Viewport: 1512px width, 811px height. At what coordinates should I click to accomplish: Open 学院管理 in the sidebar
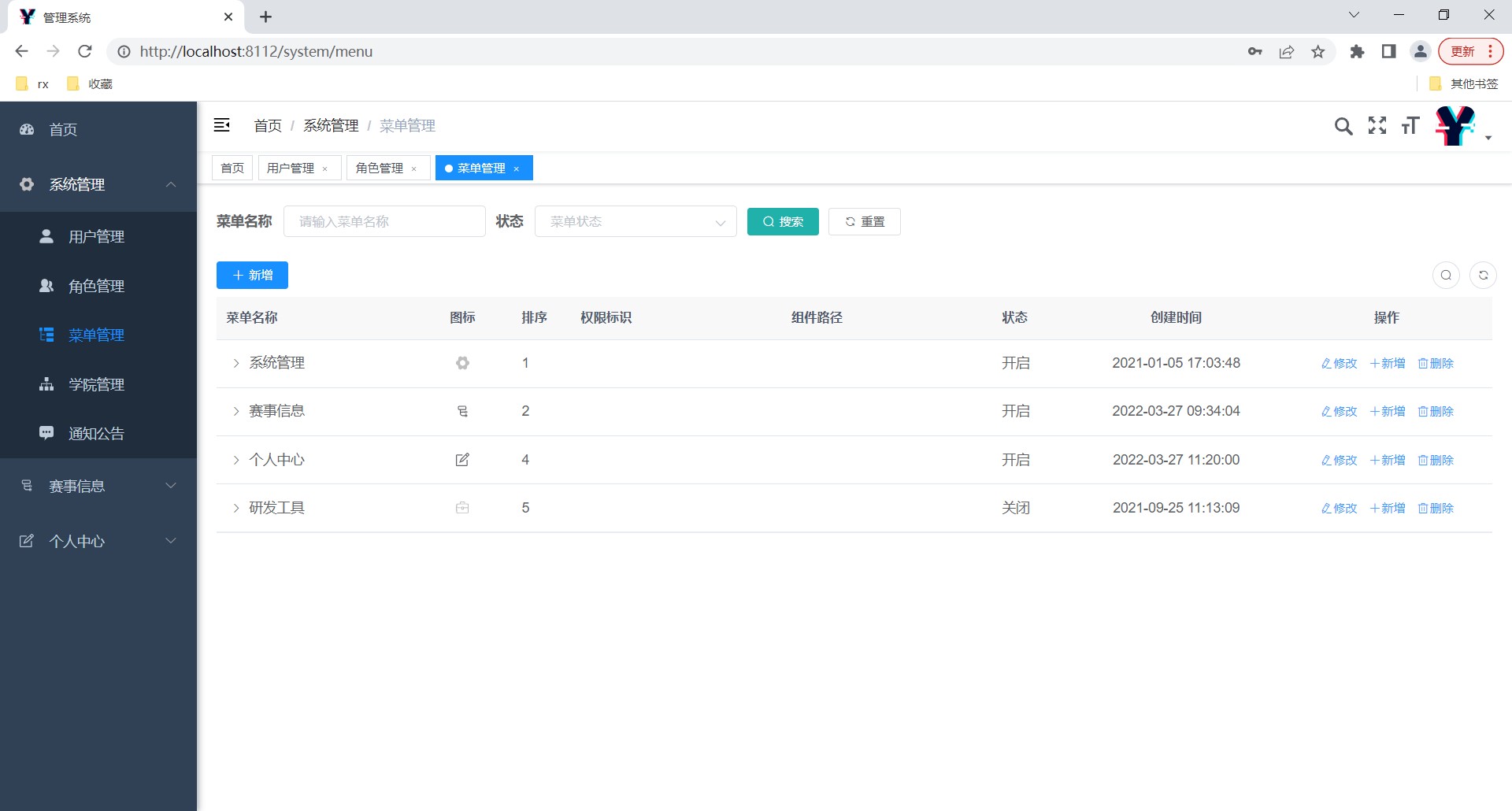(98, 384)
